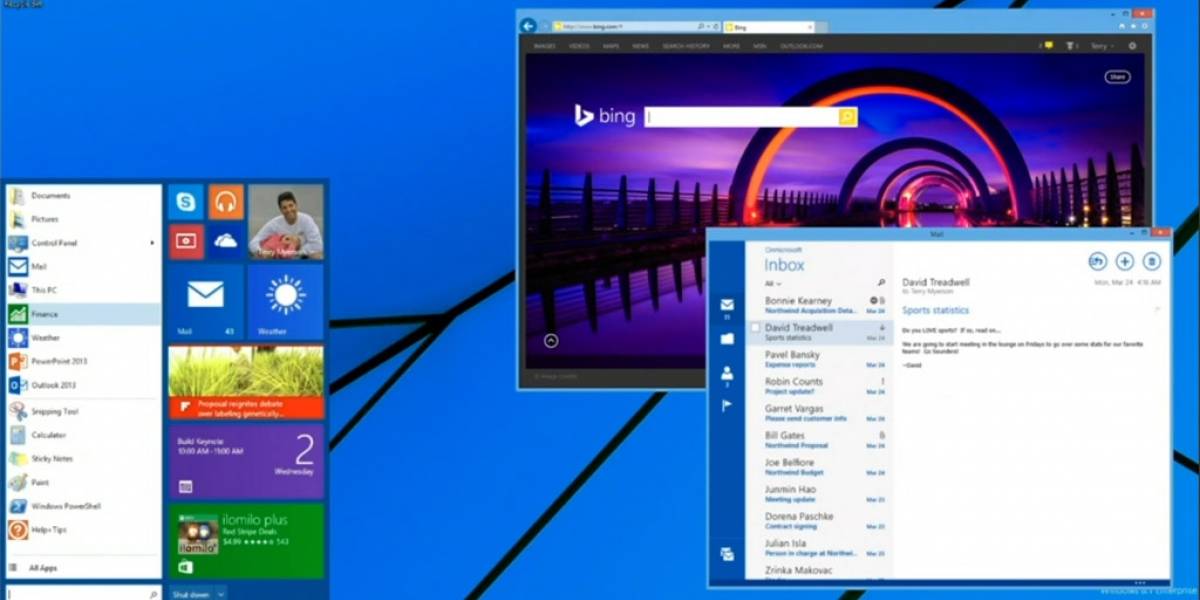Click the yellow Bing search magnifier button

click(848, 117)
